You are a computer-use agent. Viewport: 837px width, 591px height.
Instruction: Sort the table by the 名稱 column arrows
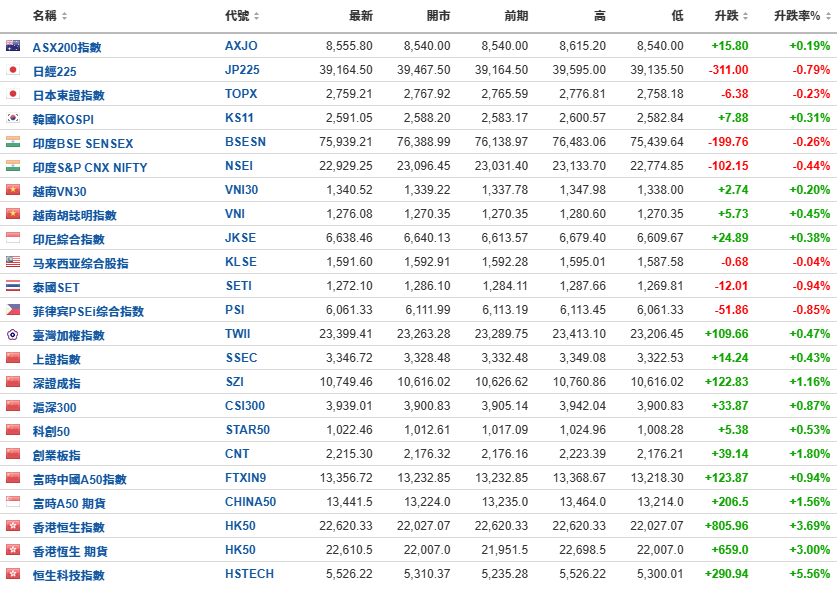pyautogui.click(x=65, y=16)
